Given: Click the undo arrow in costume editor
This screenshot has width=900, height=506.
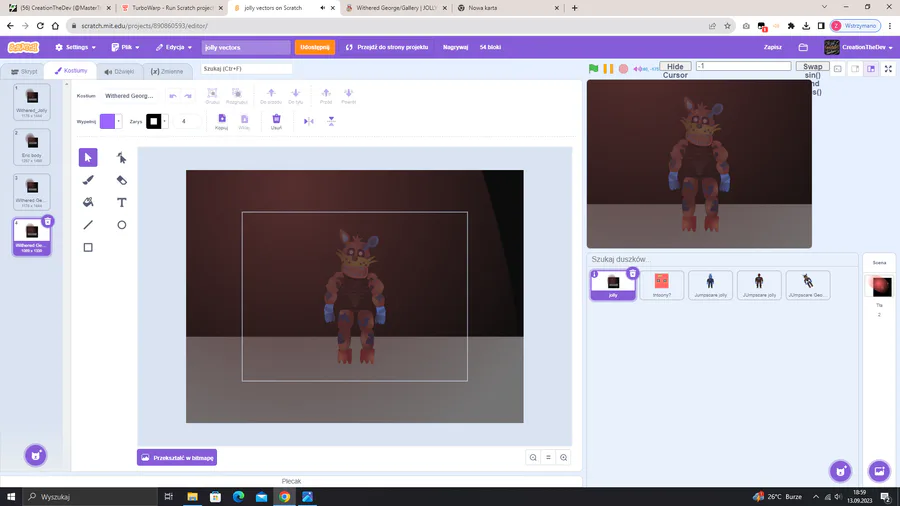Looking at the screenshot, I should [173, 96].
